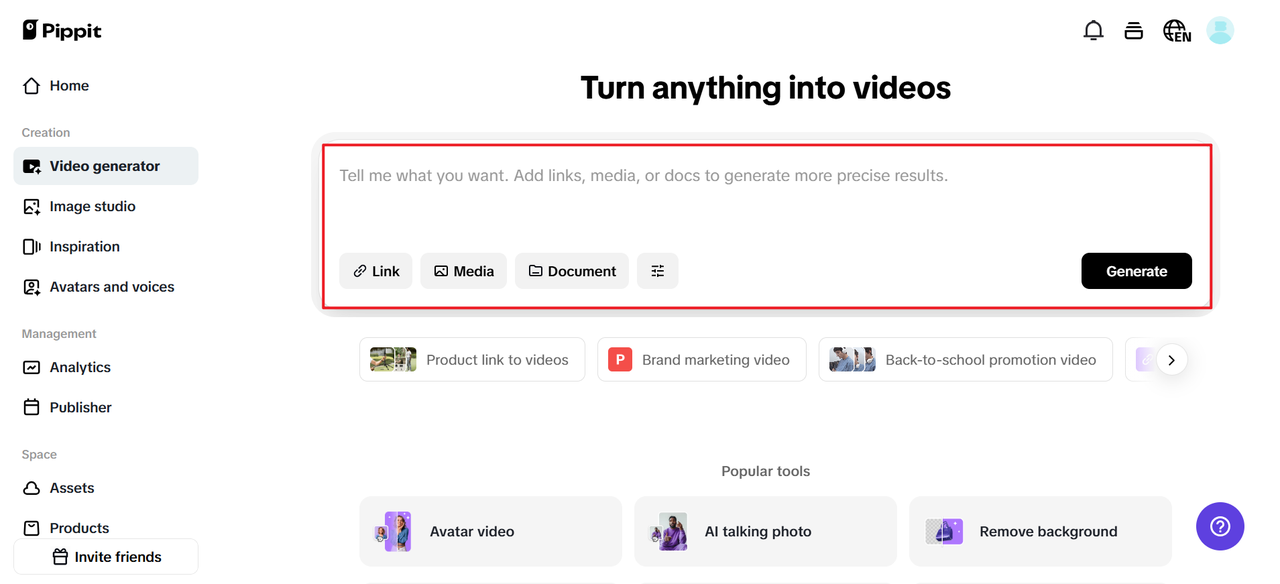Choose Back-to-school promotion video suggestion
The height and width of the screenshot is (584, 1280).
965,360
